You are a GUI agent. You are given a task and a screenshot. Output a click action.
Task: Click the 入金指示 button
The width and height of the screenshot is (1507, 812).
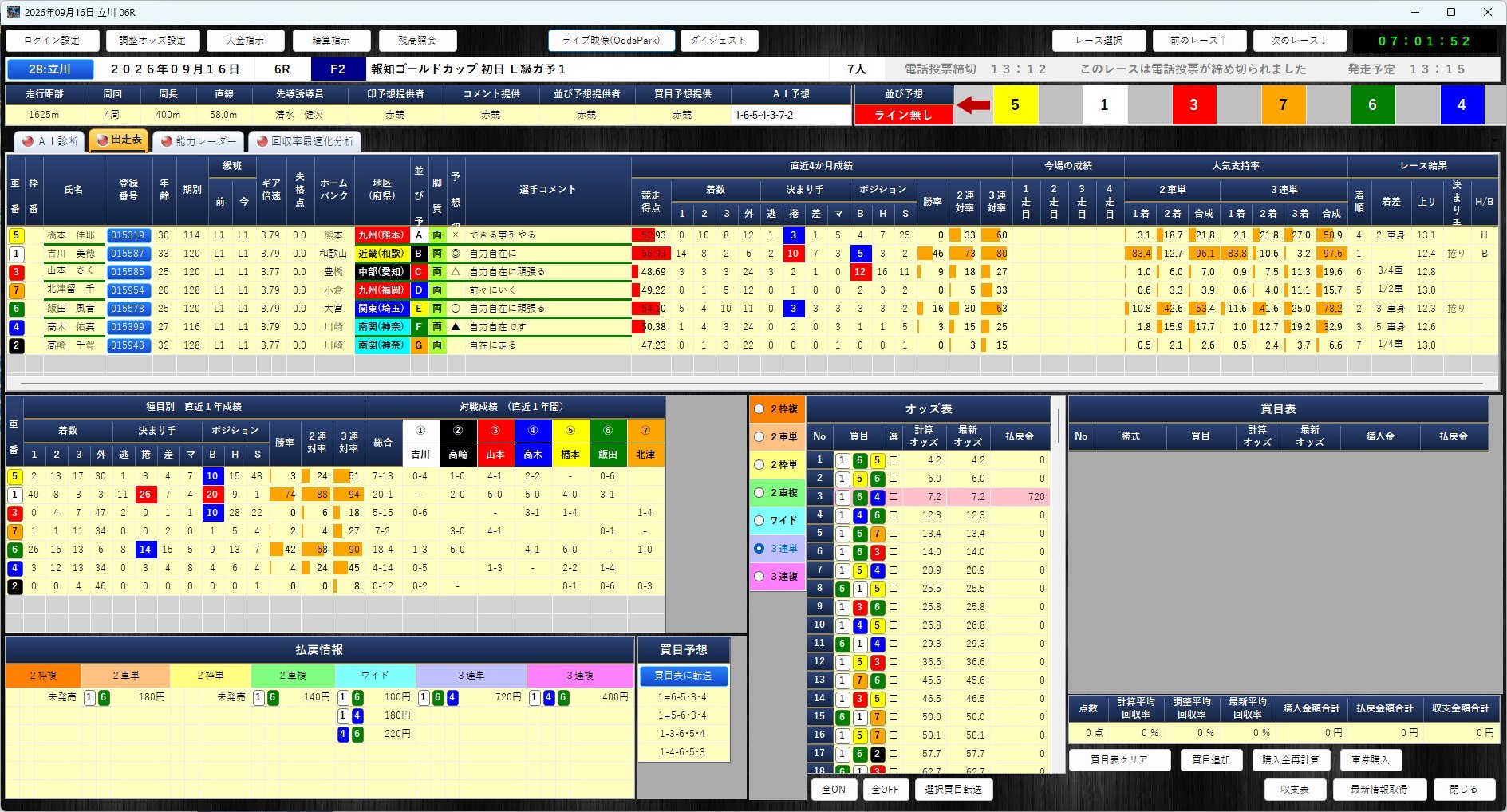click(x=245, y=41)
